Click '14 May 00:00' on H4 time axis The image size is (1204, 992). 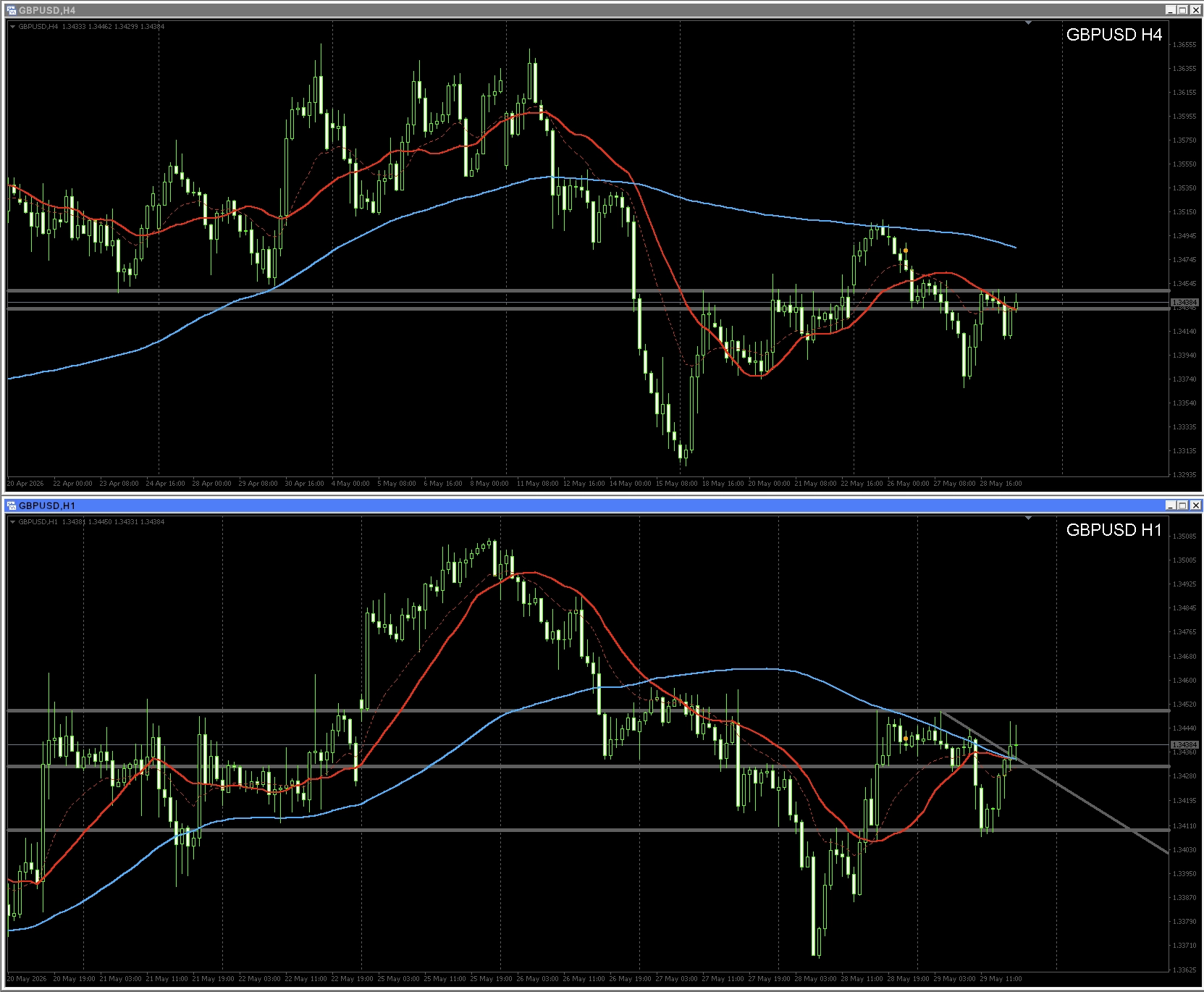tap(630, 484)
